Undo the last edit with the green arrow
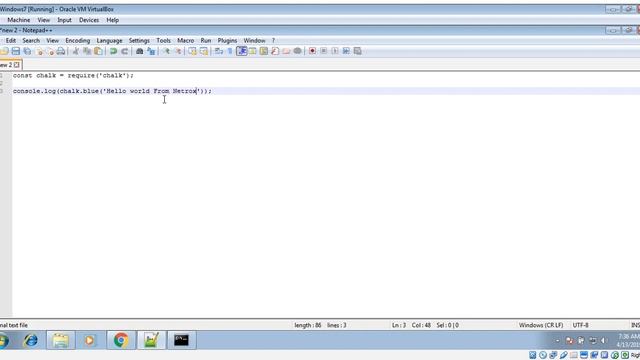This screenshot has height=360, width=640. [x=113, y=51]
